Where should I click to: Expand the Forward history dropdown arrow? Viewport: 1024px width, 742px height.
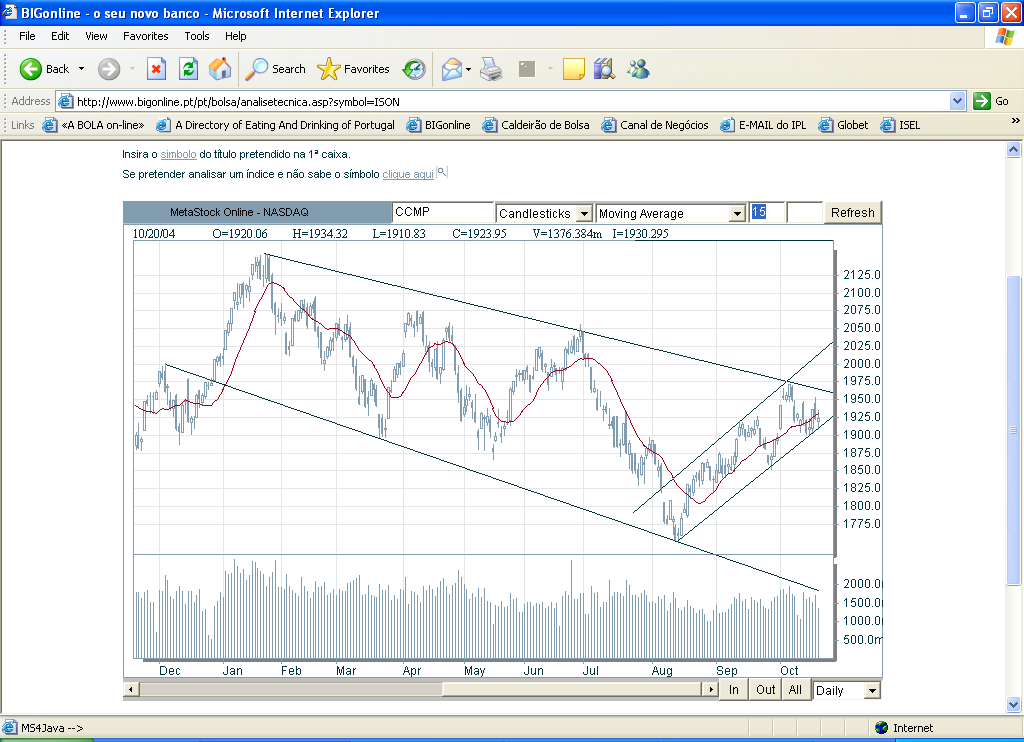pos(133,69)
